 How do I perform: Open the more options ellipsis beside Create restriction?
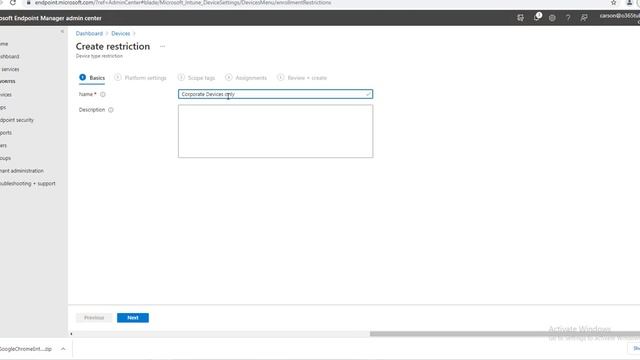click(x=162, y=47)
